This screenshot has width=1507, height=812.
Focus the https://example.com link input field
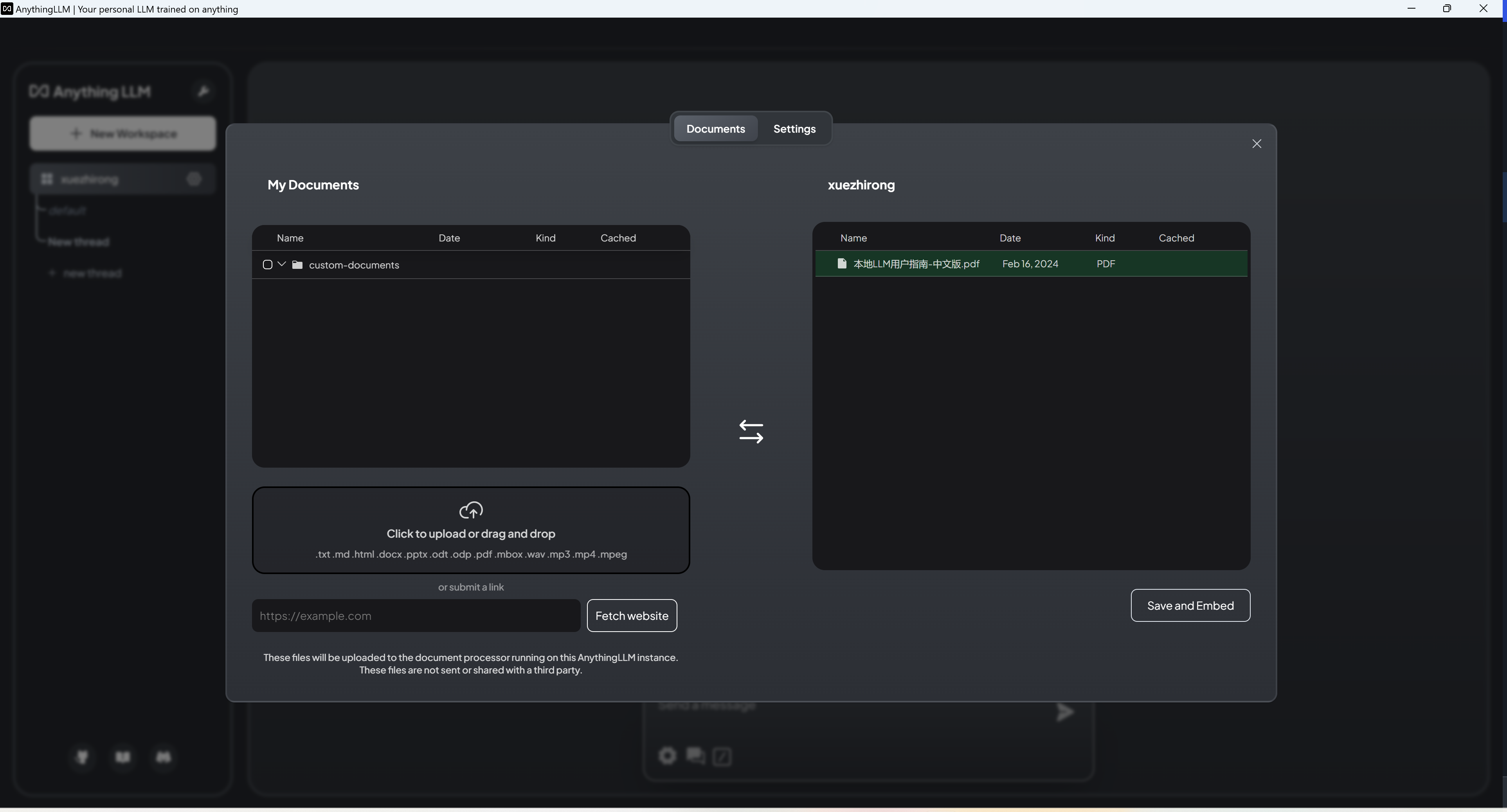[416, 616]
